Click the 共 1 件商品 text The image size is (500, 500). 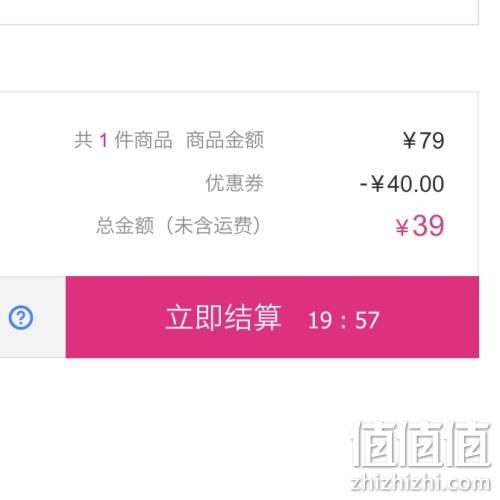tap(123, 140)
